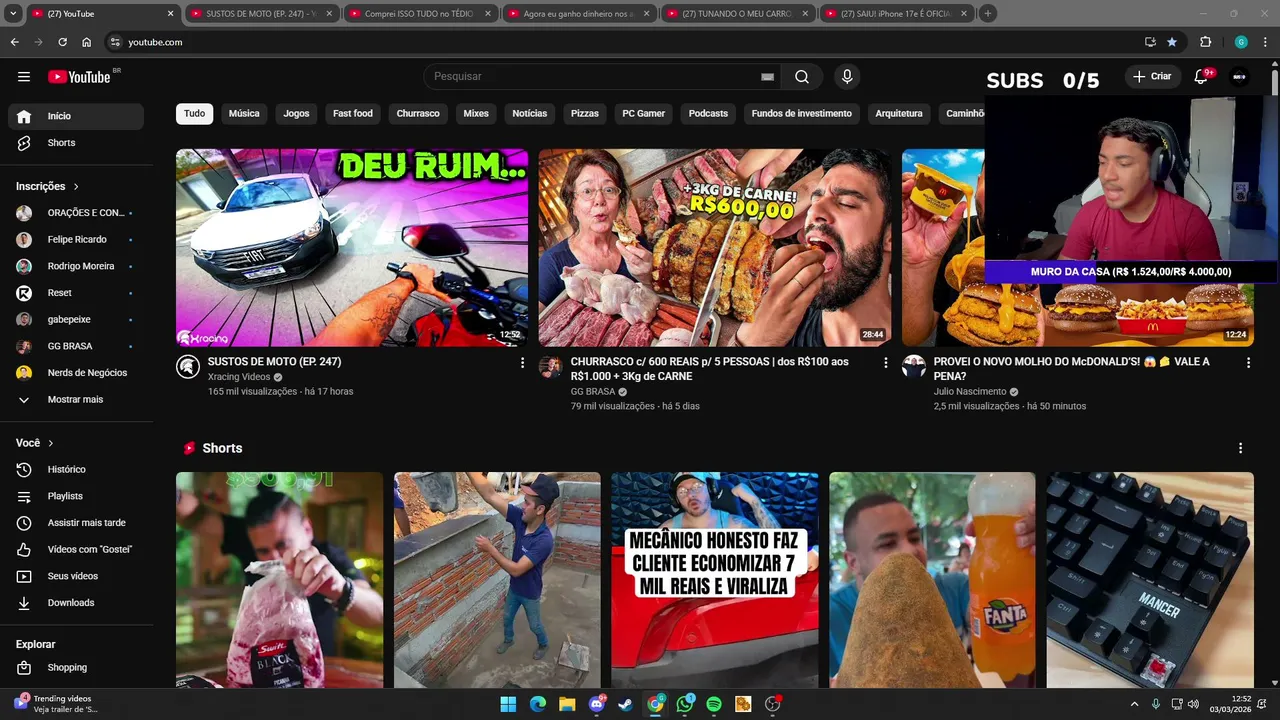
Task: Go to Início in sidebar
Action: coord(76,116)
